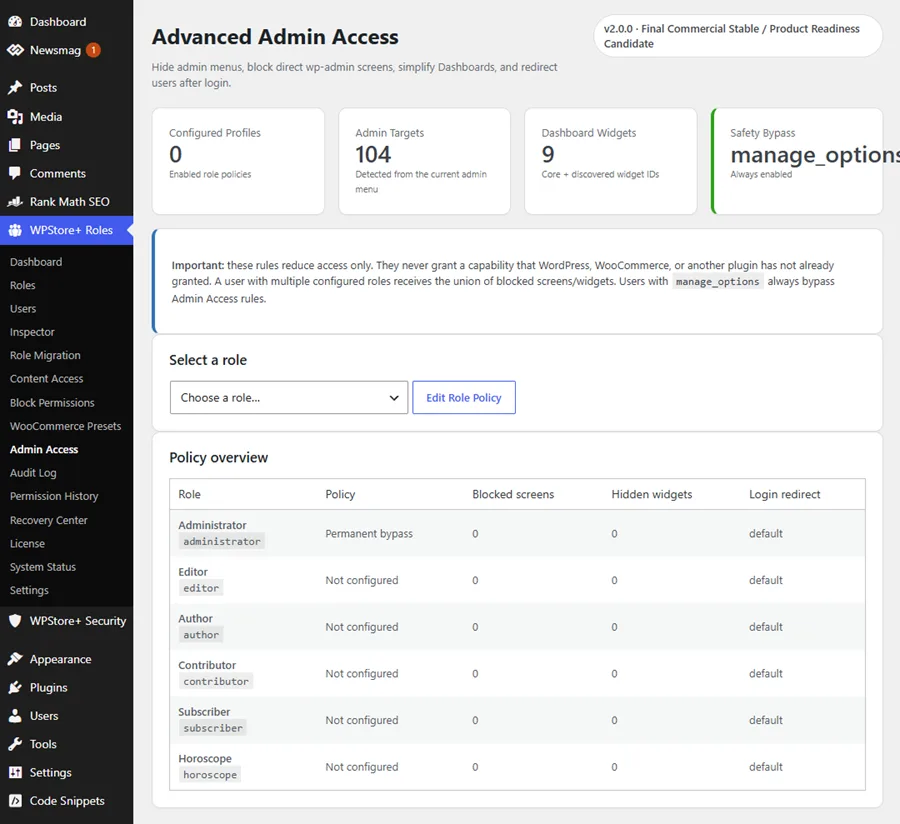Screen dimensions: 900x824
Task: Open the Role Migration submenu item
Action: 45,355
